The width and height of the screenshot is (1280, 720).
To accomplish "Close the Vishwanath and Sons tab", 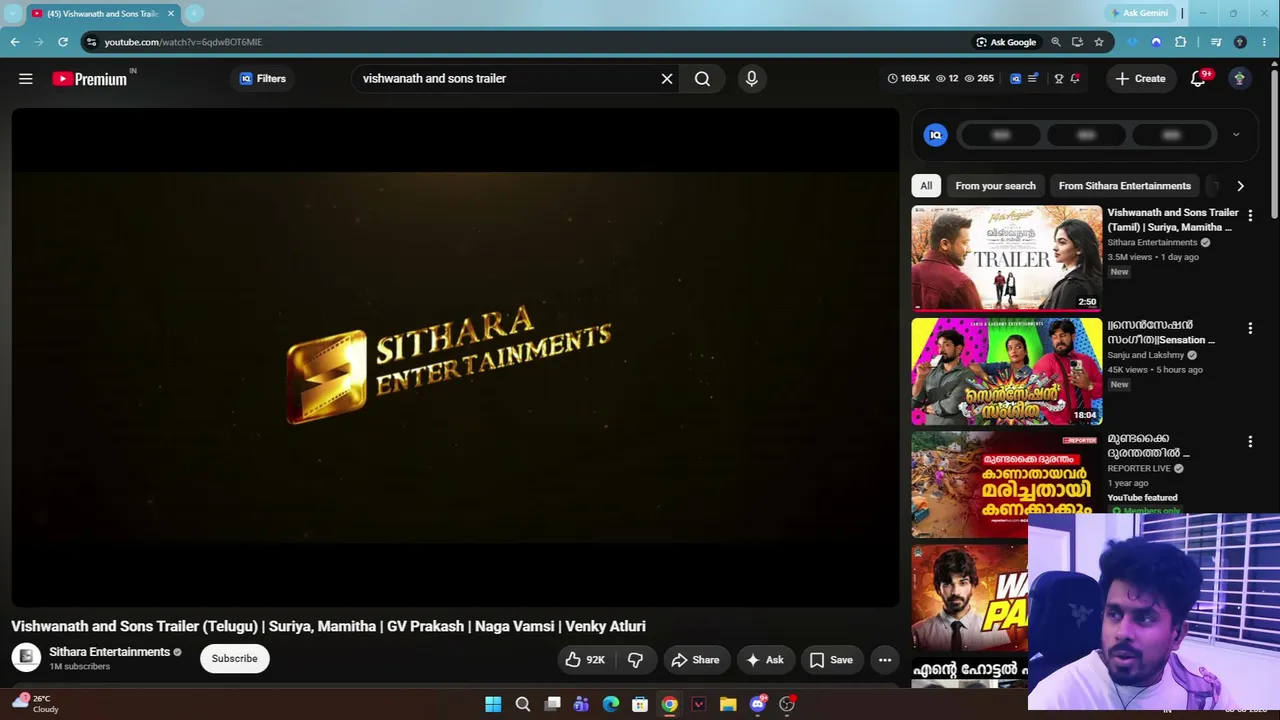I will (171, 14).
